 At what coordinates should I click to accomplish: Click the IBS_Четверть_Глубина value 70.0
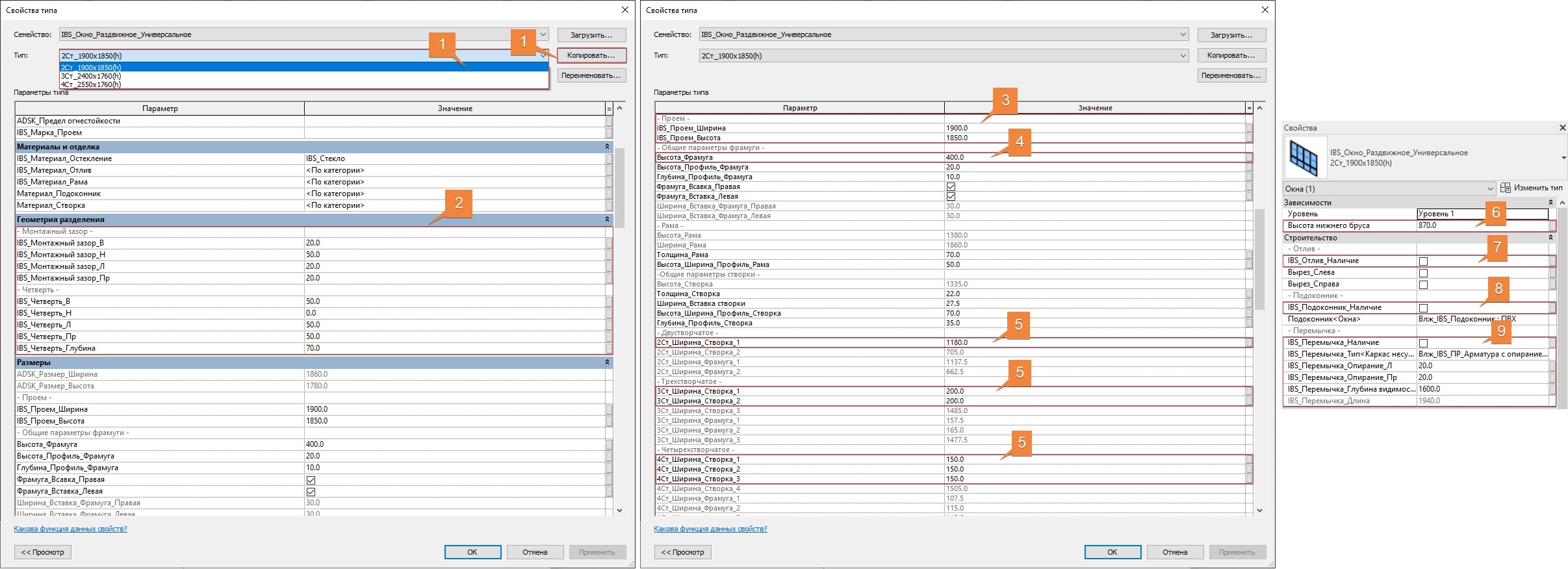point(455,348)
